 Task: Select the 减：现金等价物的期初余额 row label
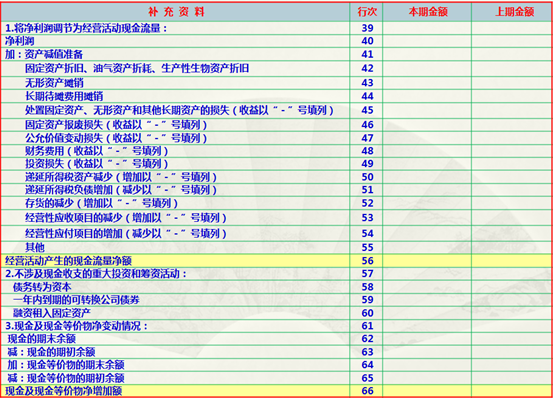(x=66, y=378)
